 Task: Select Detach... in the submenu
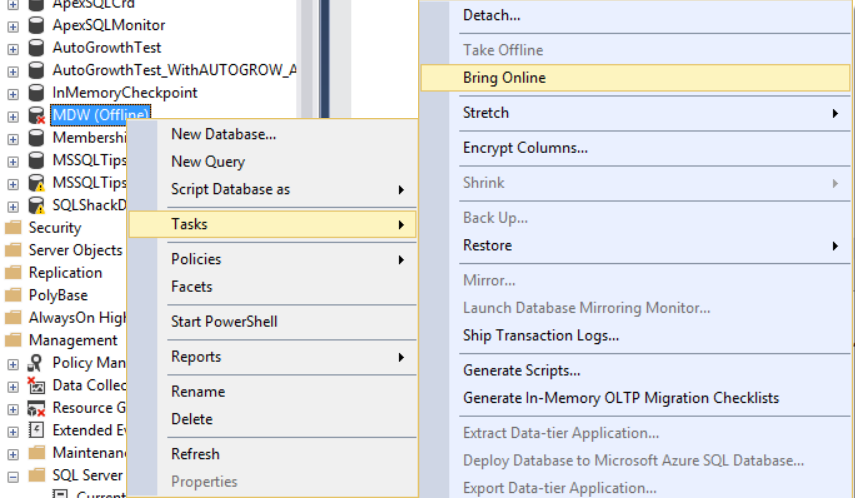[x=491, y=15]
